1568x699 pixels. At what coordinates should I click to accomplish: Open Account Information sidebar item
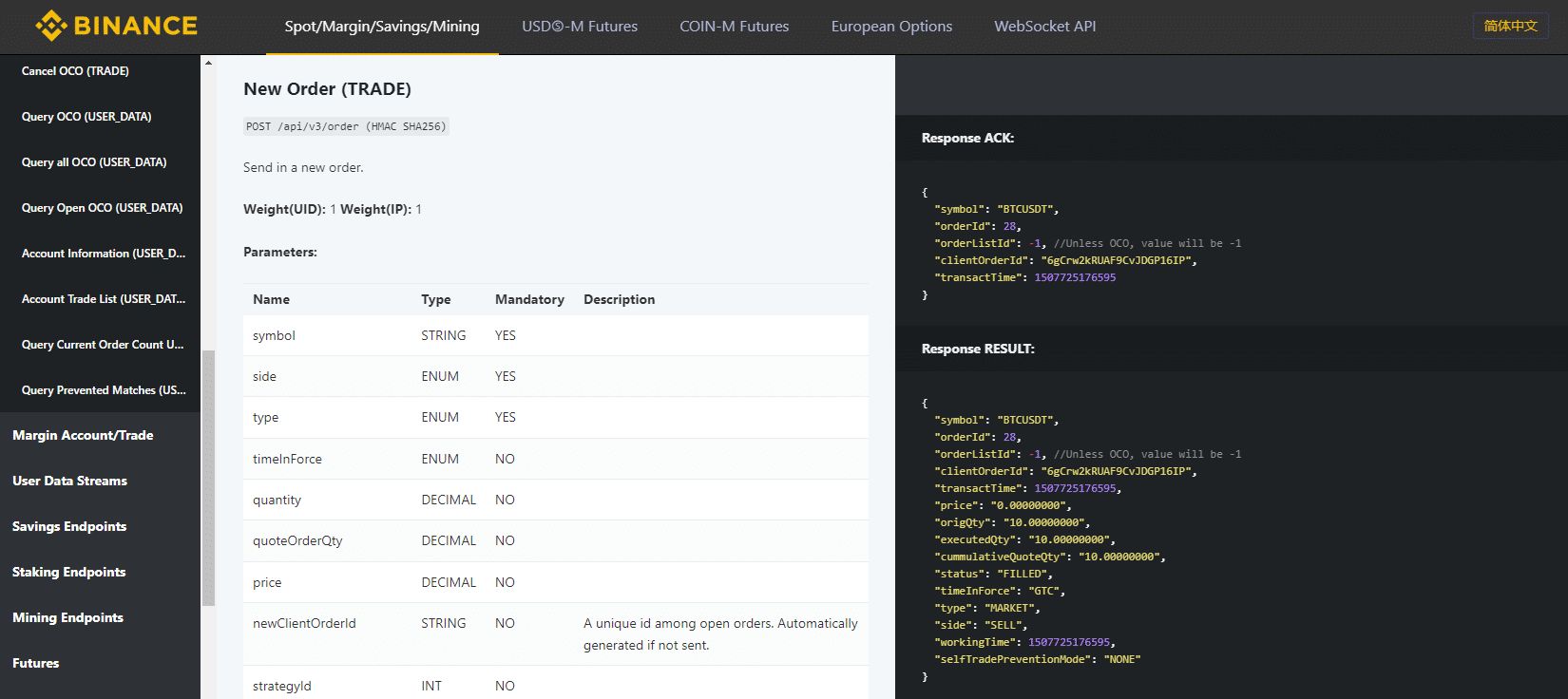pyautogui.click(x=103, y=254)
